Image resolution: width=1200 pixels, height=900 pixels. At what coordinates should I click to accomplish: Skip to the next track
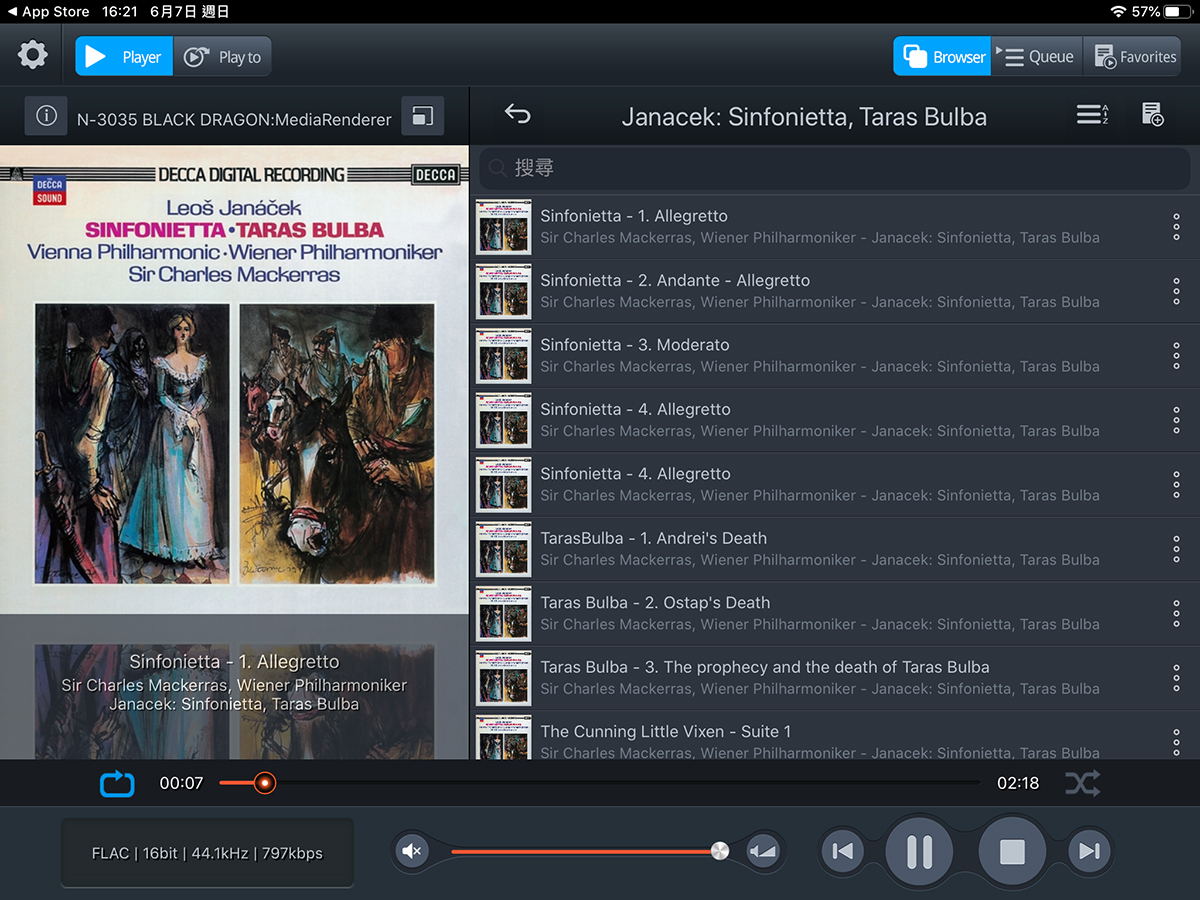pyautogui.click(x=1090, y=852)
